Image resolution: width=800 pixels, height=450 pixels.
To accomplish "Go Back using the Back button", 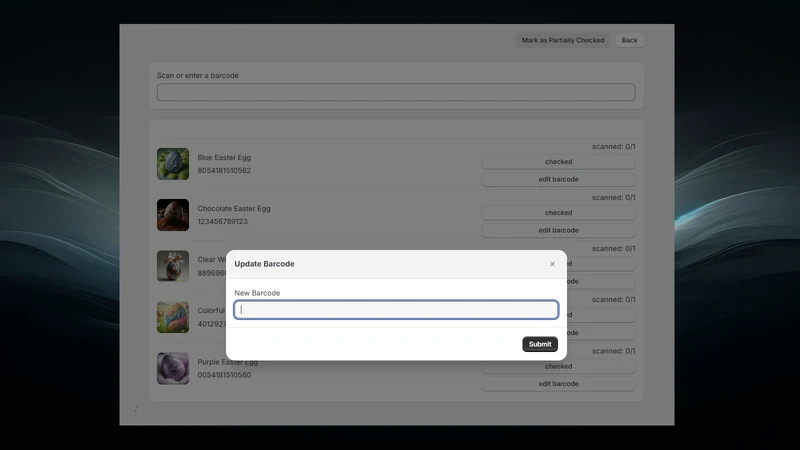I will click(629, 40).
